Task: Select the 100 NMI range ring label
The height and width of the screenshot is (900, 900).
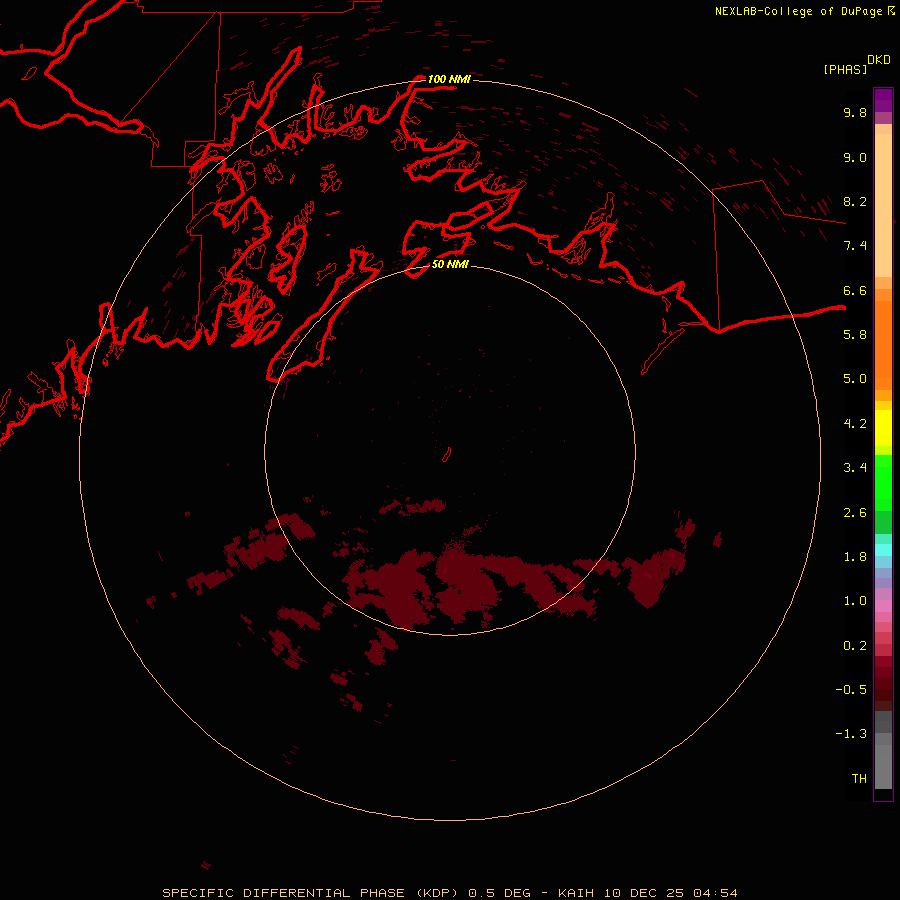Action: pos(449,79)
